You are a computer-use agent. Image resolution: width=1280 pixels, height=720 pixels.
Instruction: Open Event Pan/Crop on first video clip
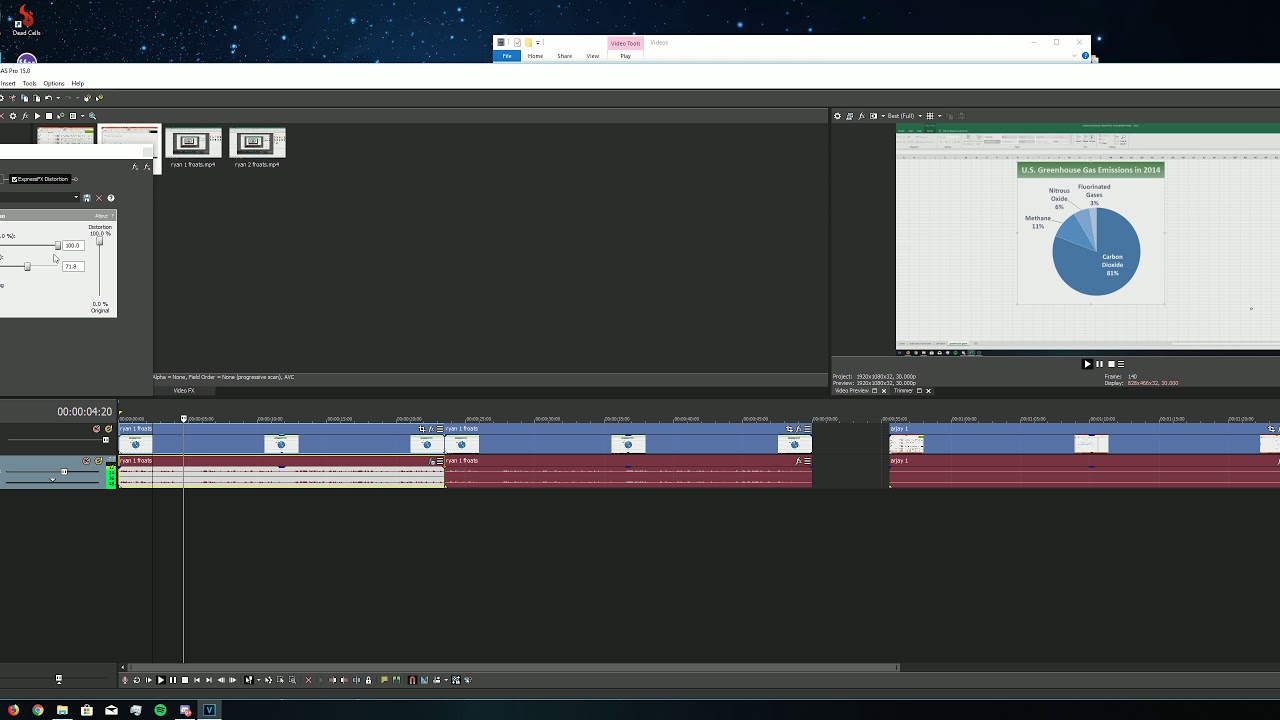tap(422, 429)
